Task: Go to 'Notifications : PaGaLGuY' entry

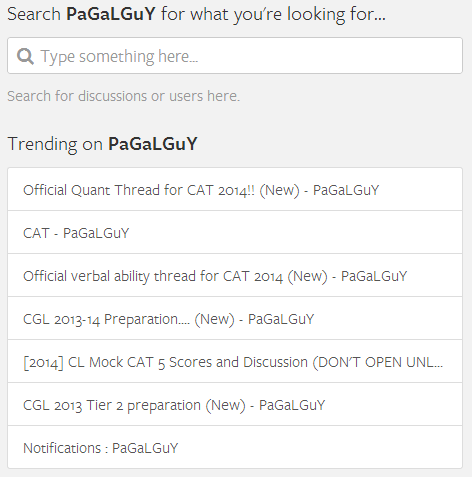Action: [235, 447]
